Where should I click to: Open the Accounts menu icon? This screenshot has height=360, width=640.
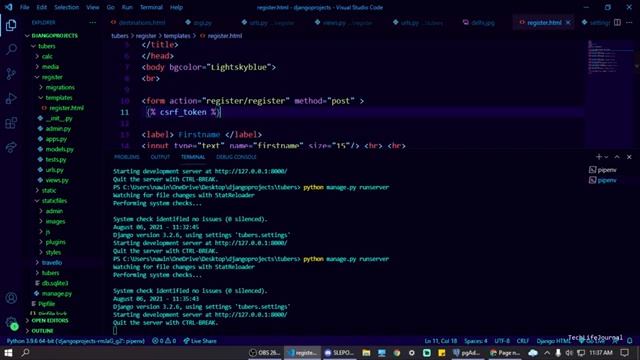11,298
